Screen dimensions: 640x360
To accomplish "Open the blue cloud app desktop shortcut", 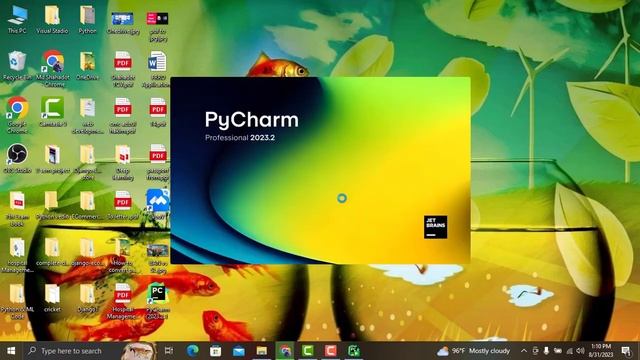I will tap(157, 205).
